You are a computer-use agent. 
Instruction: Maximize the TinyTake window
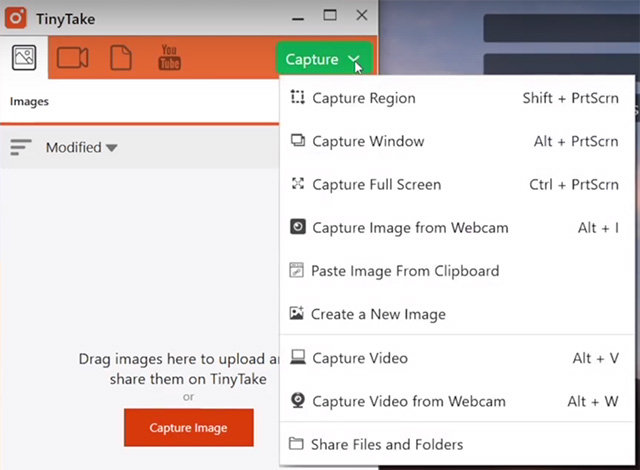(x=330, y=16)
